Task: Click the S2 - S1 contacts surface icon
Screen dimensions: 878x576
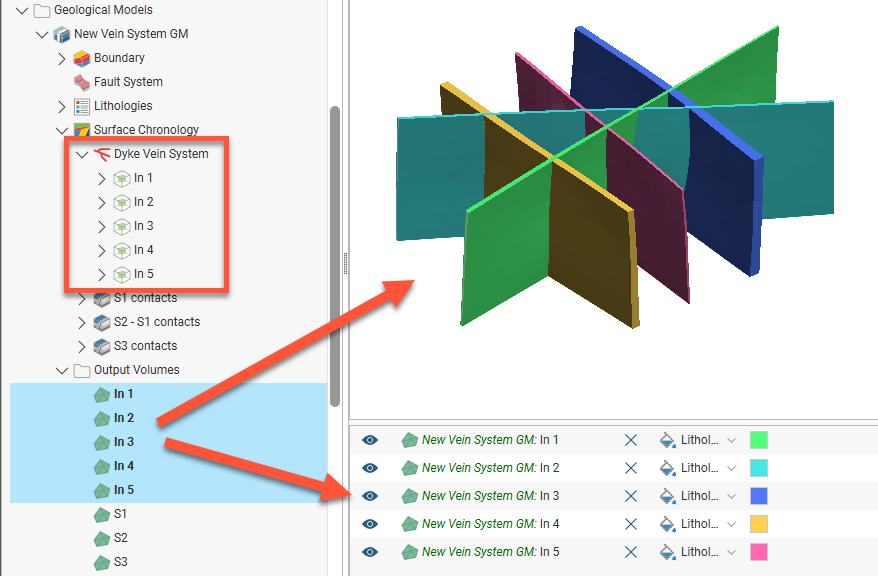Action: (101, 322)
